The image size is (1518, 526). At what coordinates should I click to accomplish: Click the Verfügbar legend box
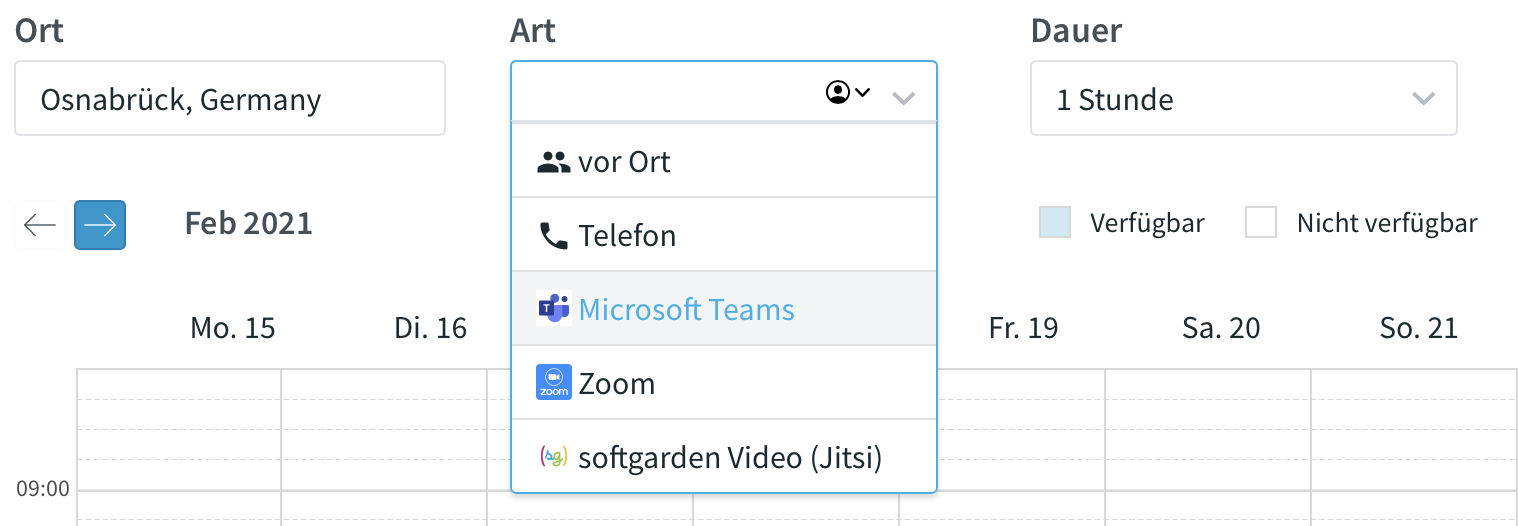1055,223
